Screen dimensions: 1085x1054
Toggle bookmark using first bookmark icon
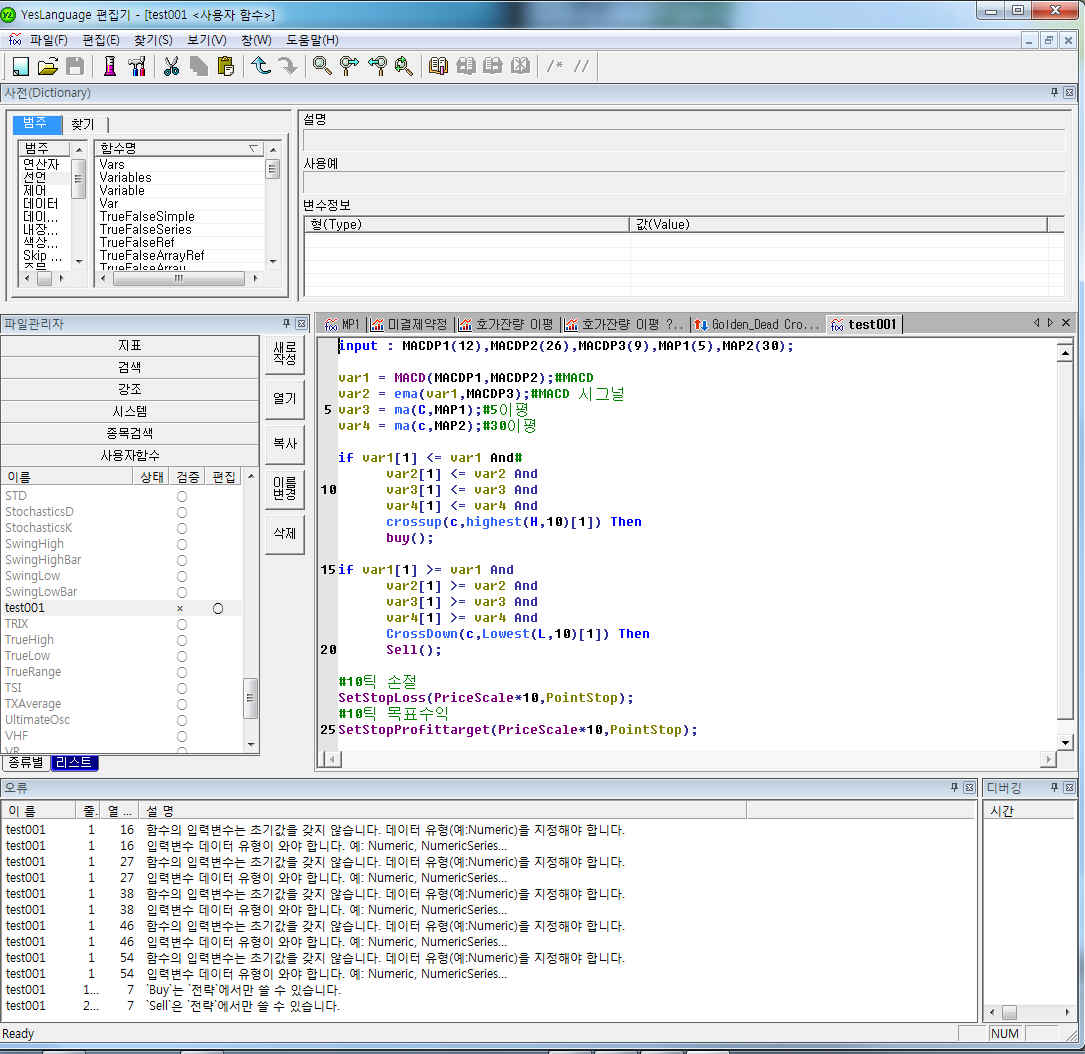click(438, 66)
